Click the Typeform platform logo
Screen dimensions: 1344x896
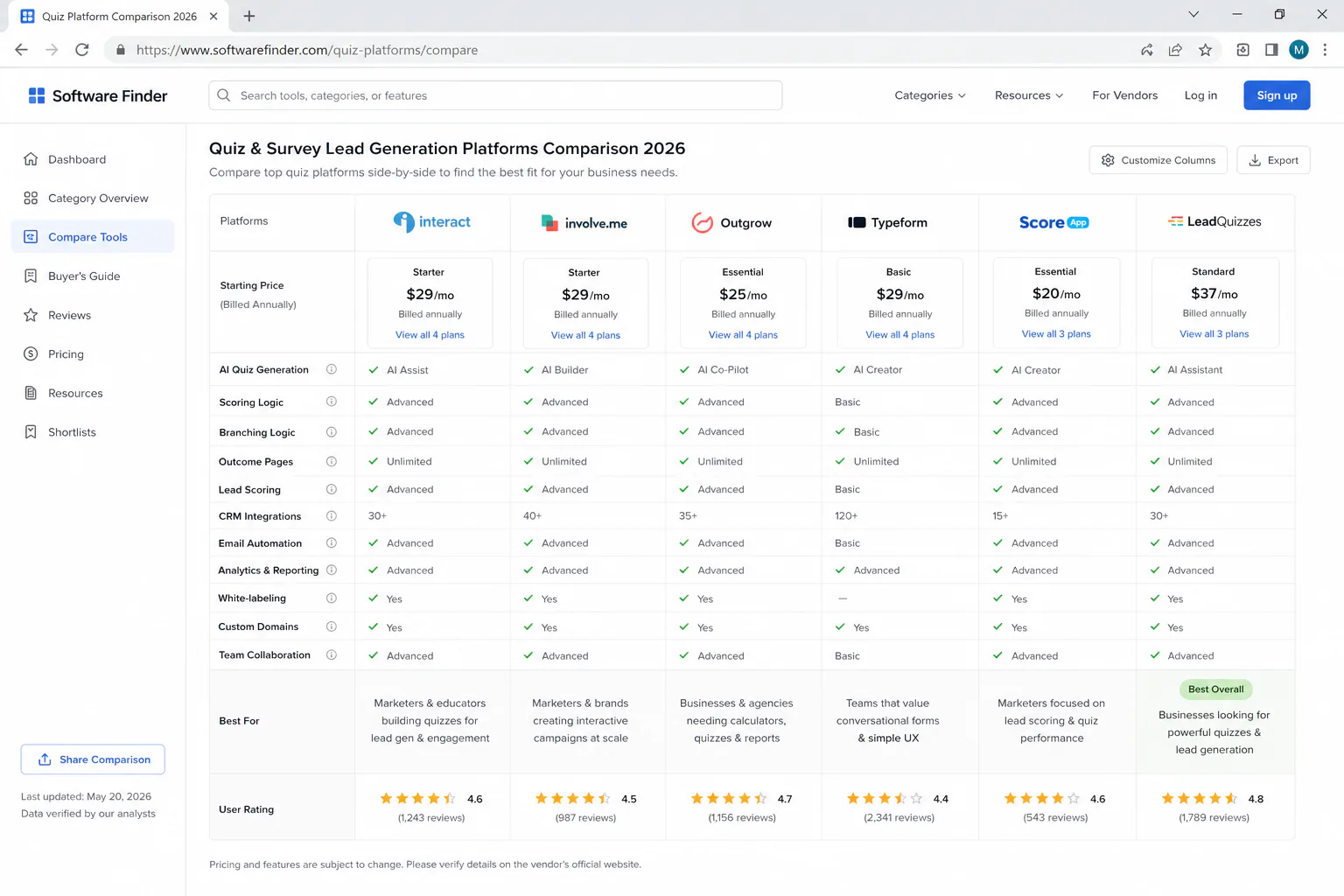887,223
